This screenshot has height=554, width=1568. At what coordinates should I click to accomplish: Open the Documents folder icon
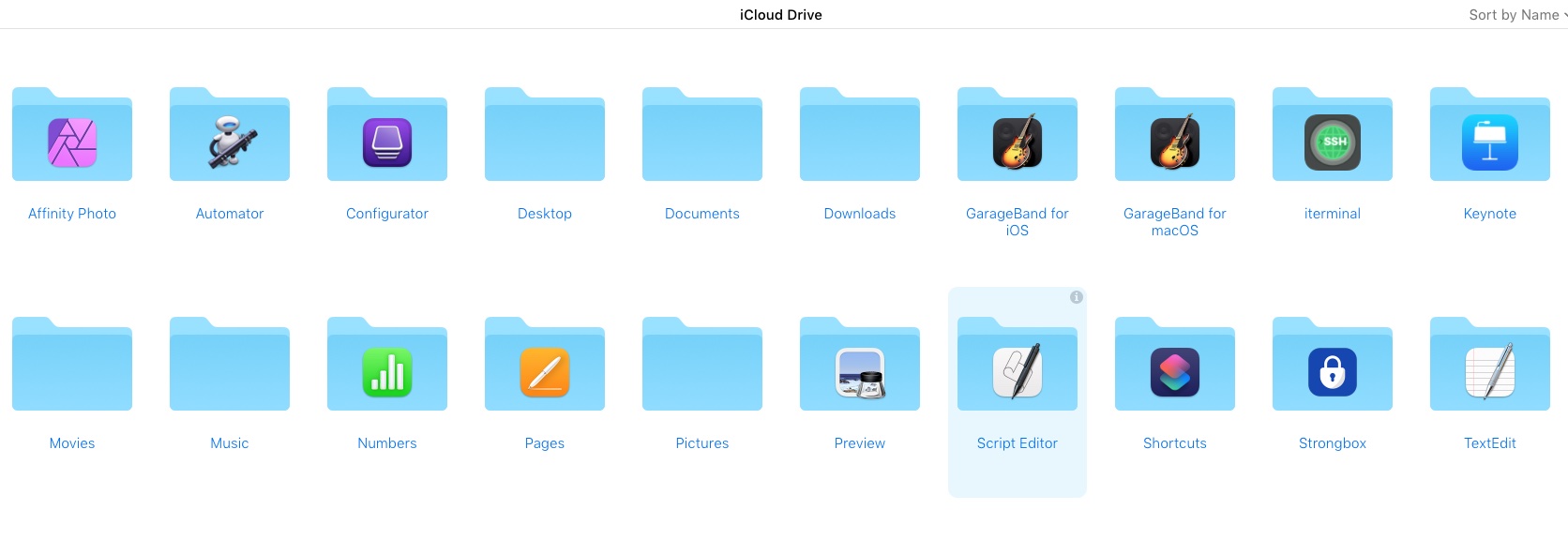pos(702,134)
